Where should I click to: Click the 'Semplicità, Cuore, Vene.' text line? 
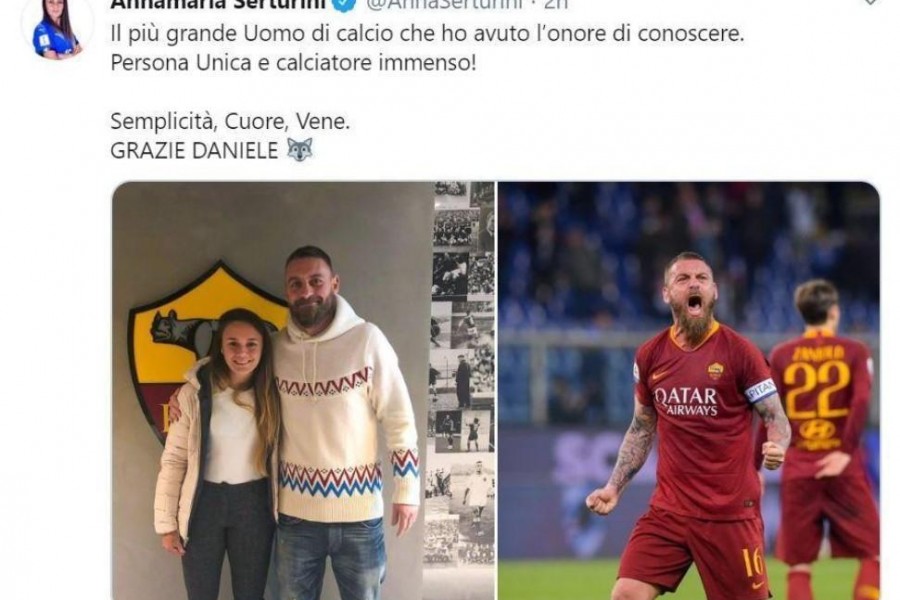pyautogui.click(x=230, y=122)
